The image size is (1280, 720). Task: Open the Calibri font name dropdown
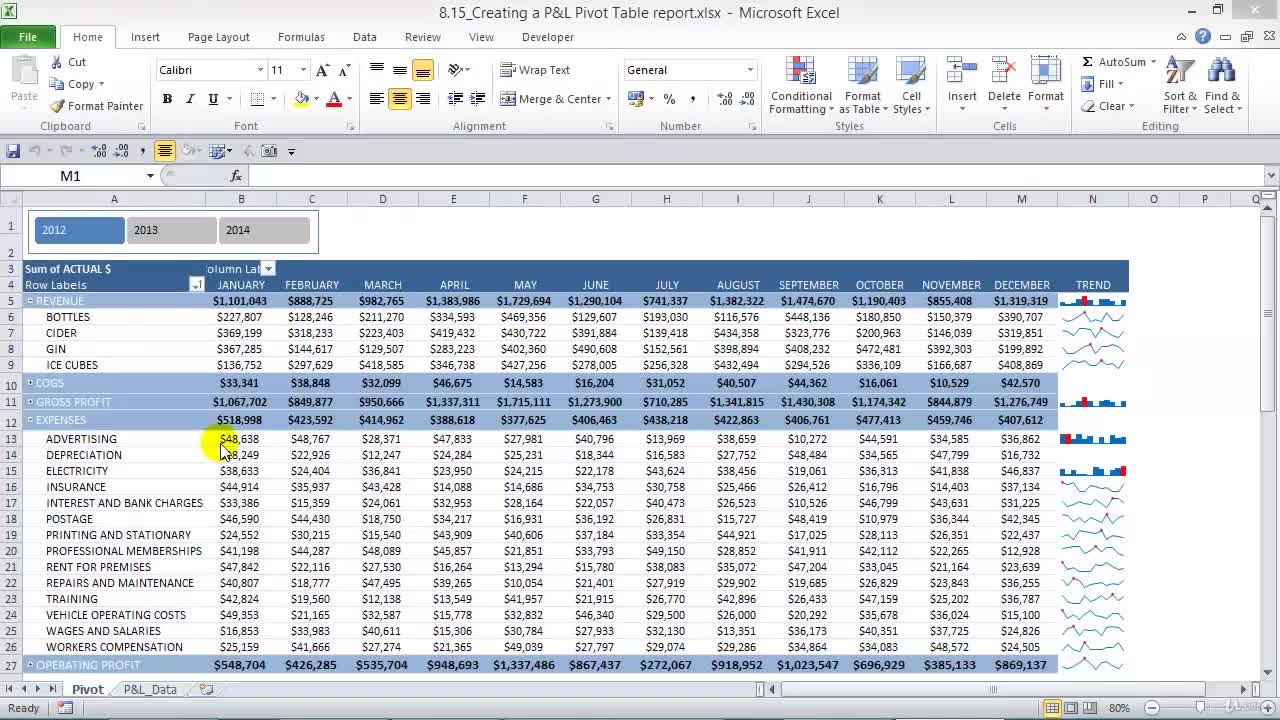coord(260,70)
